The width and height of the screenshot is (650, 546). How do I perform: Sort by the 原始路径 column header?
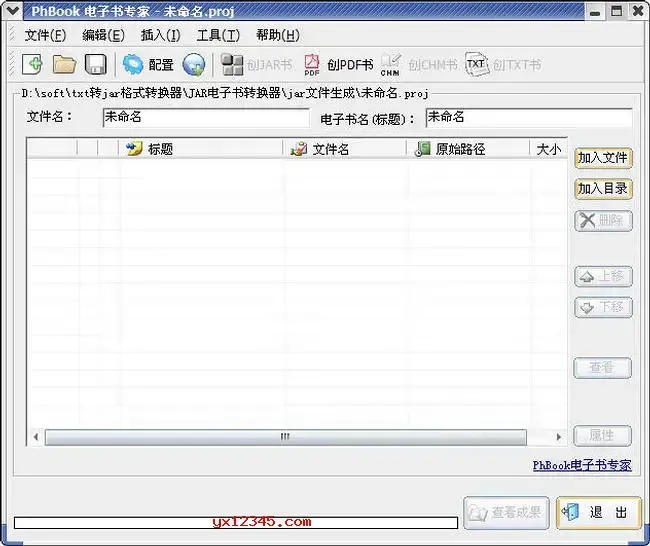468,149
